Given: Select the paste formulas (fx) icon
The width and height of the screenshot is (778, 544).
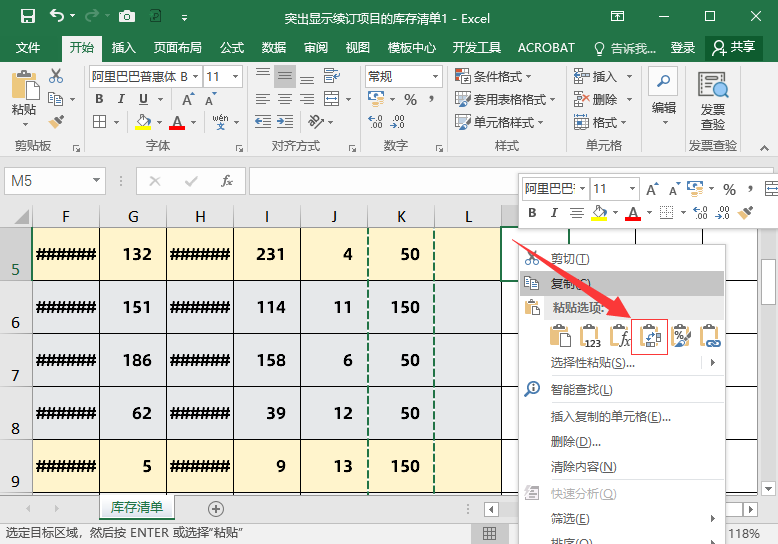Looking at the screenshot, I should point(620,336).
